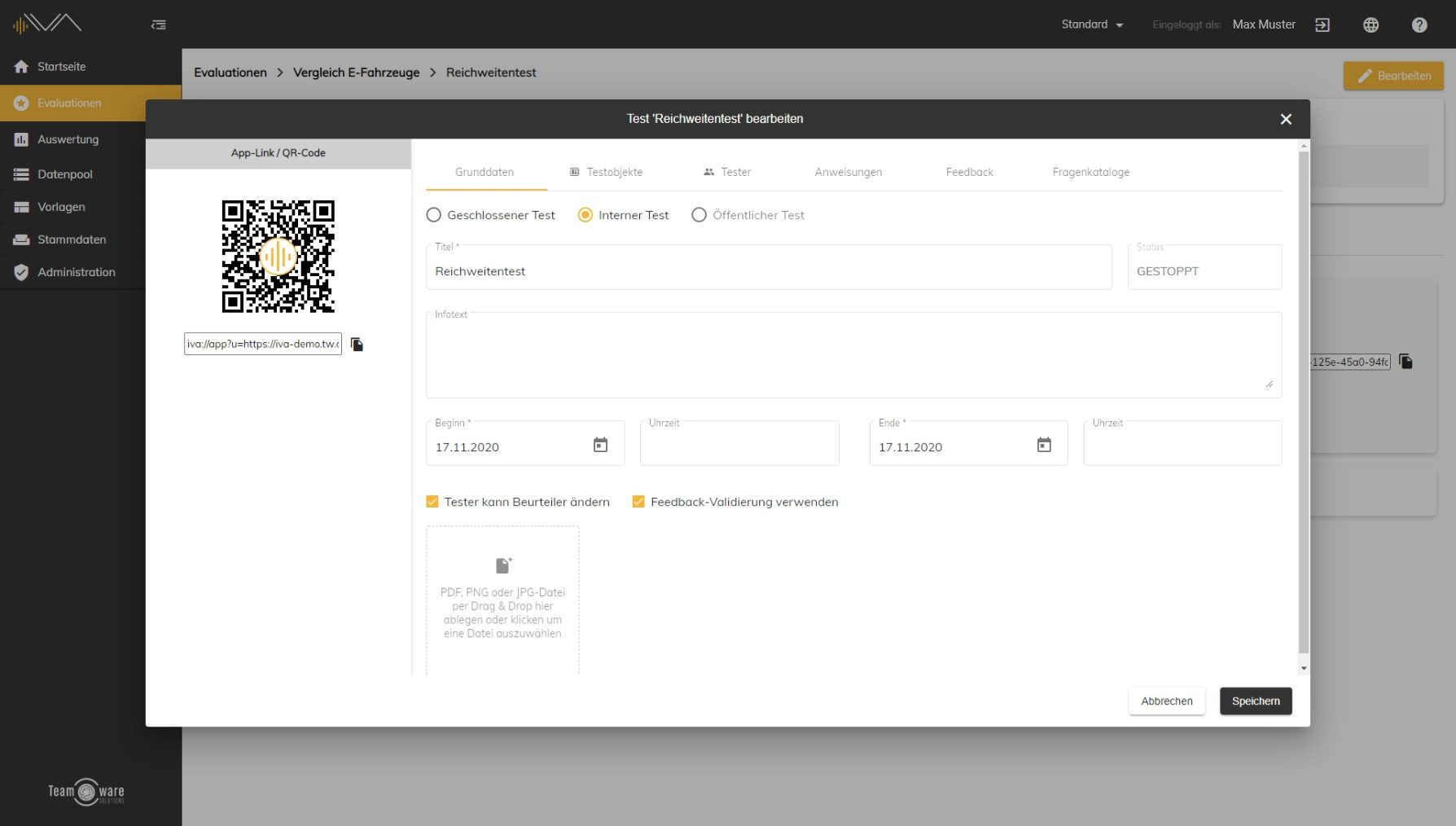Switch to the Grunddaten tab

[485, 172]
